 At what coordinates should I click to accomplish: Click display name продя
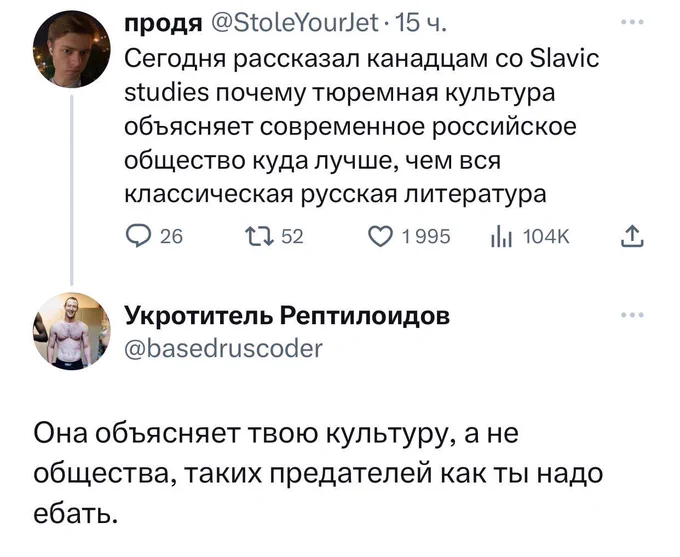162,23
